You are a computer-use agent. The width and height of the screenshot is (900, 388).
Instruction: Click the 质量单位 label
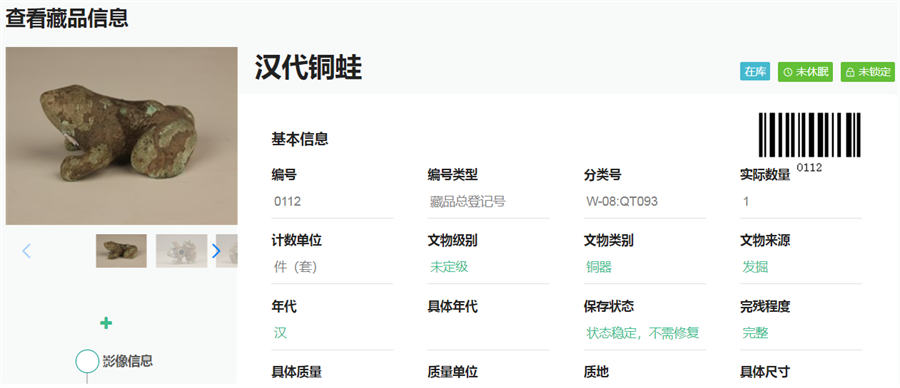click(452, 372)
